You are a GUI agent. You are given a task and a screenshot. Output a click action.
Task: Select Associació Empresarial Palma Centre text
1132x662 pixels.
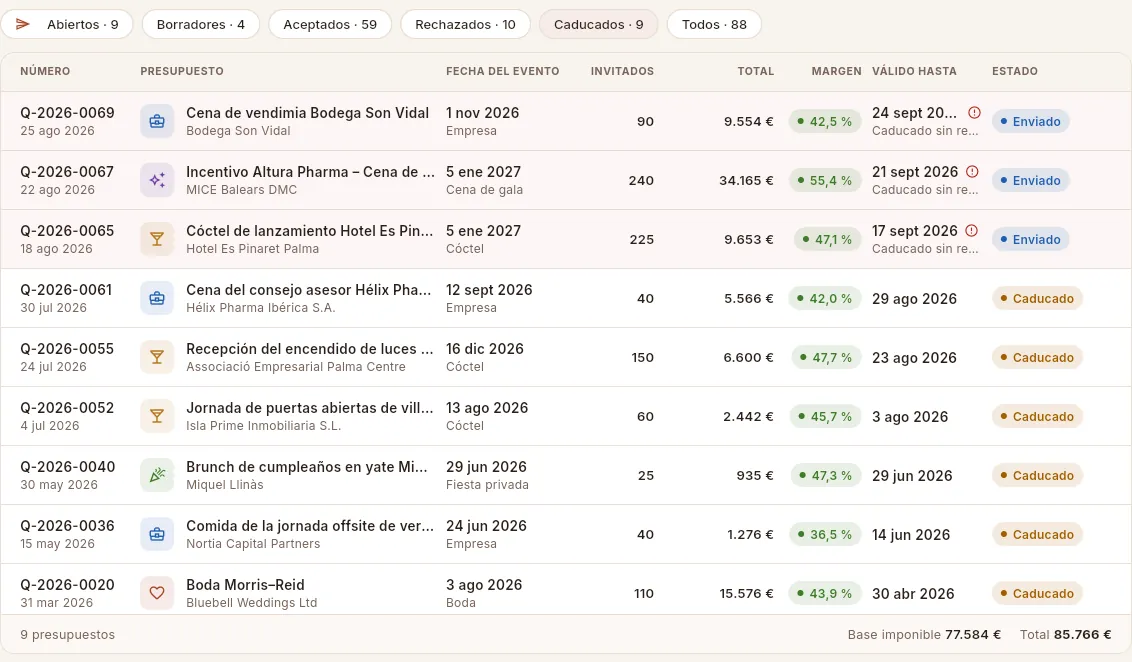coord(296,367)
